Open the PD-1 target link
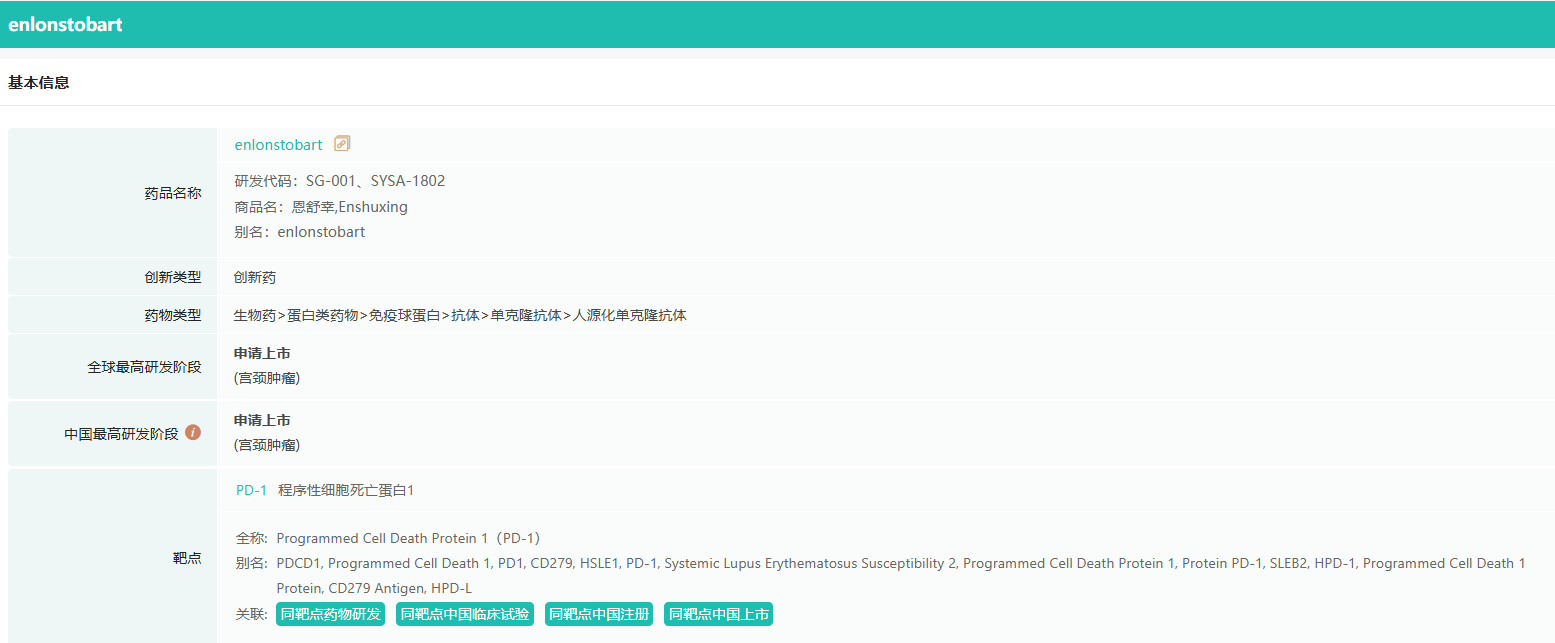 [x=251, y=490]
